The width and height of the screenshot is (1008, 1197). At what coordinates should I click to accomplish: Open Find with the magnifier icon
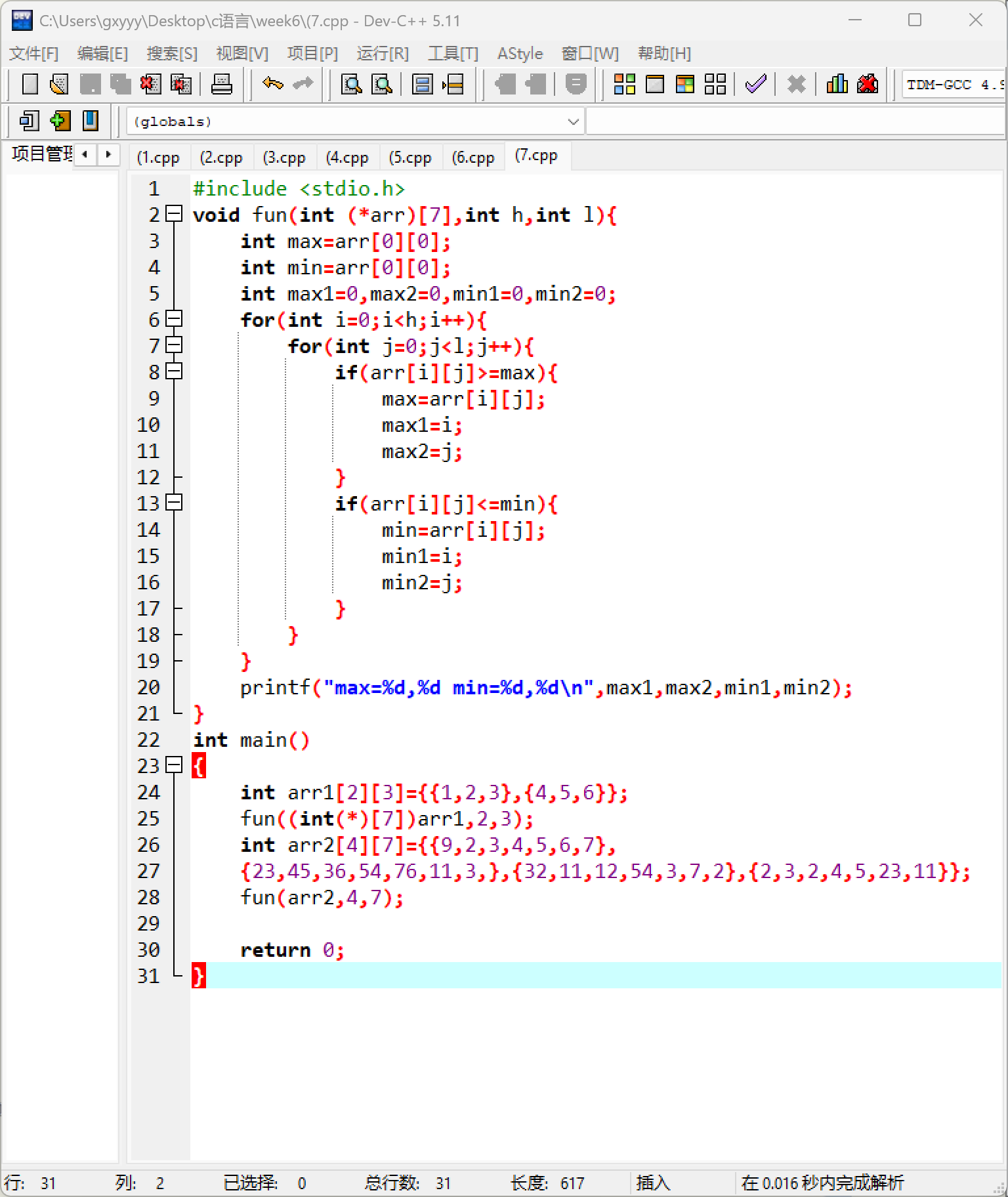(352, 84)
